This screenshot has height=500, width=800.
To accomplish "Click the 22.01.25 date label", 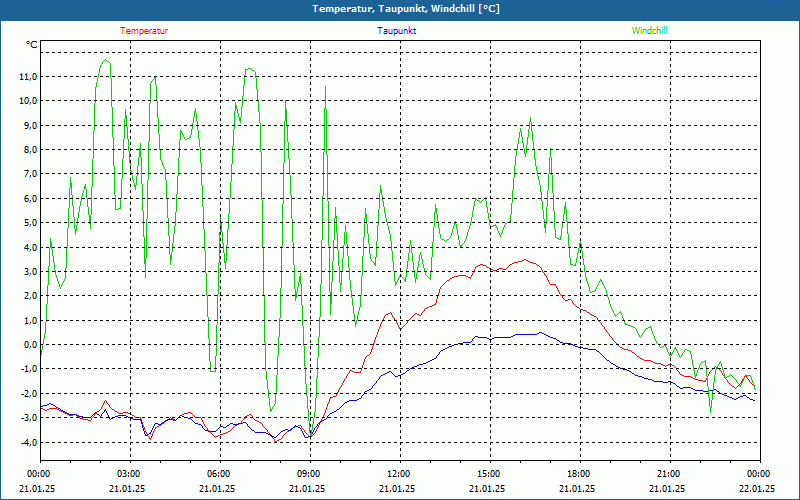I will (x=757, y=488).
